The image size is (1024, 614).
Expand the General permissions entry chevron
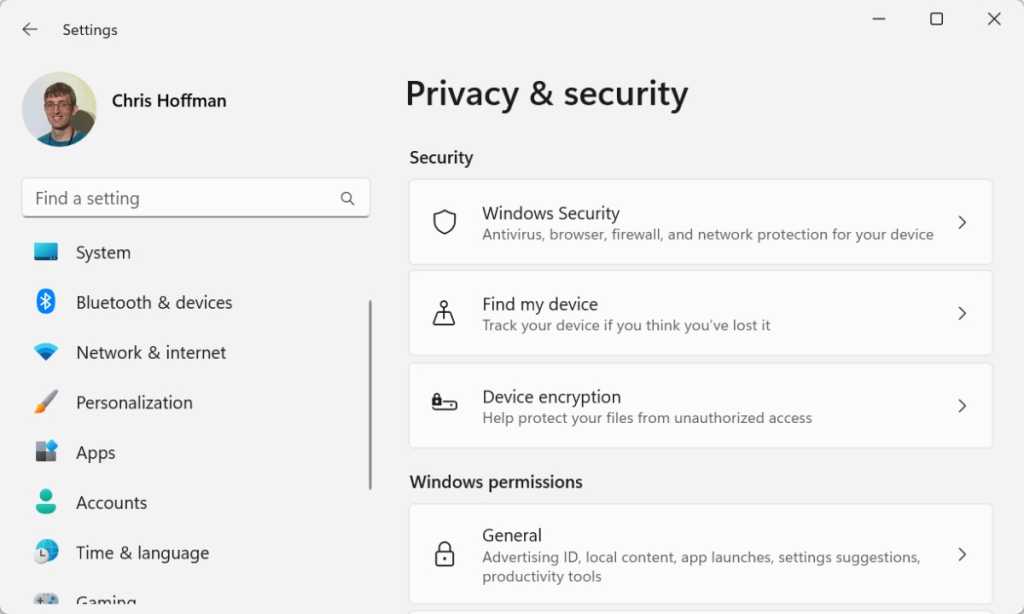pos(962,554)
